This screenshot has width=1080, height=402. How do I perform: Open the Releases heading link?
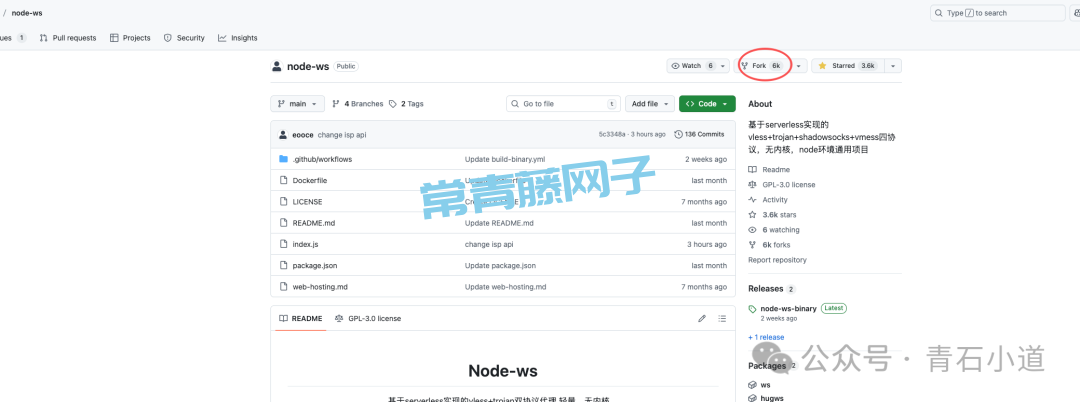tap(766, 289)
